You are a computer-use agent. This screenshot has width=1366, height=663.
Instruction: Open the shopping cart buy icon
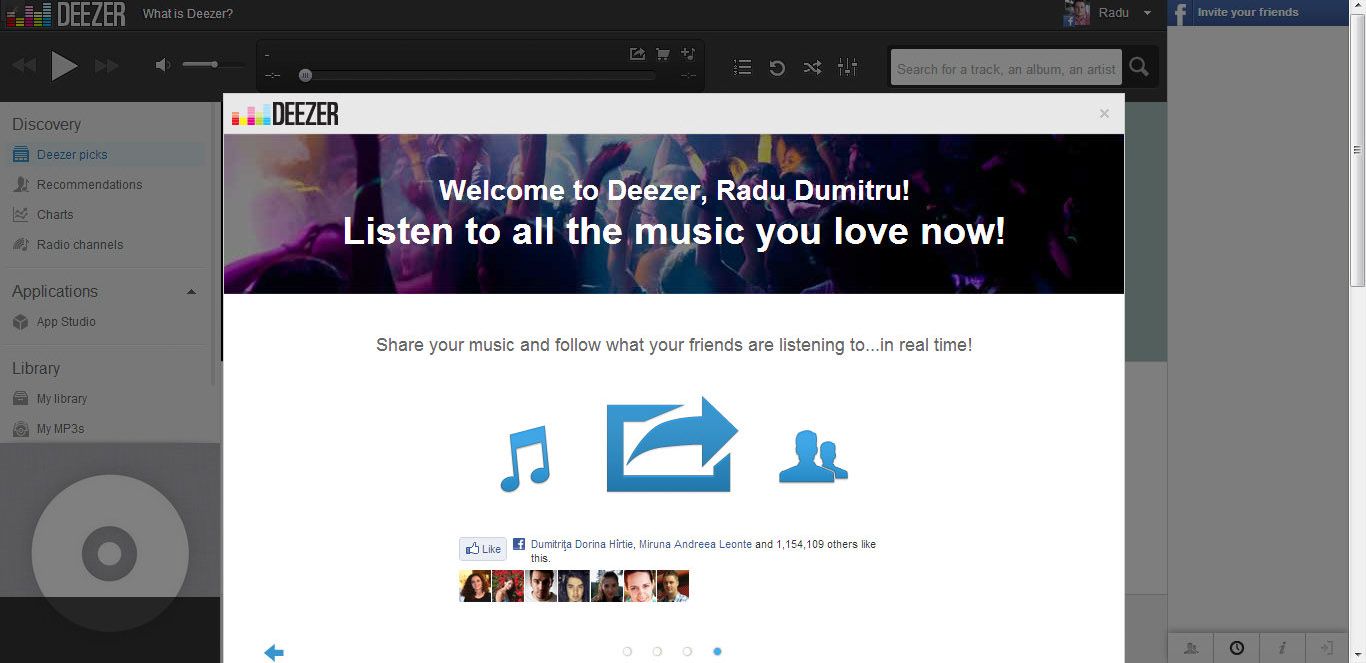[662, 54]
